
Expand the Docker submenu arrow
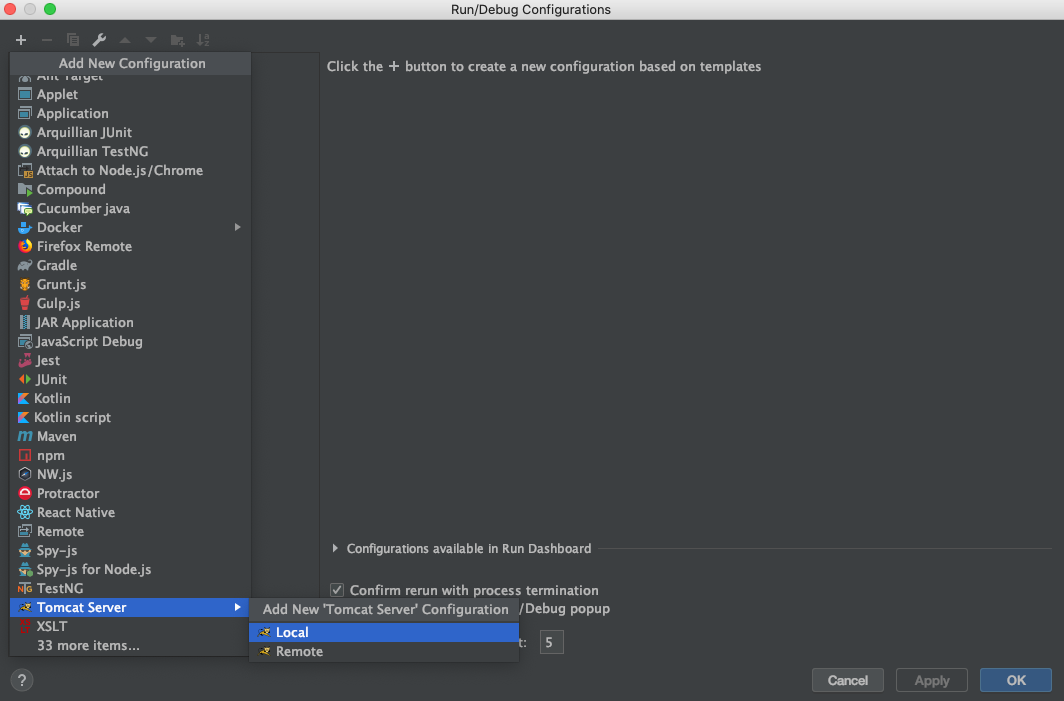click(238, 227)
